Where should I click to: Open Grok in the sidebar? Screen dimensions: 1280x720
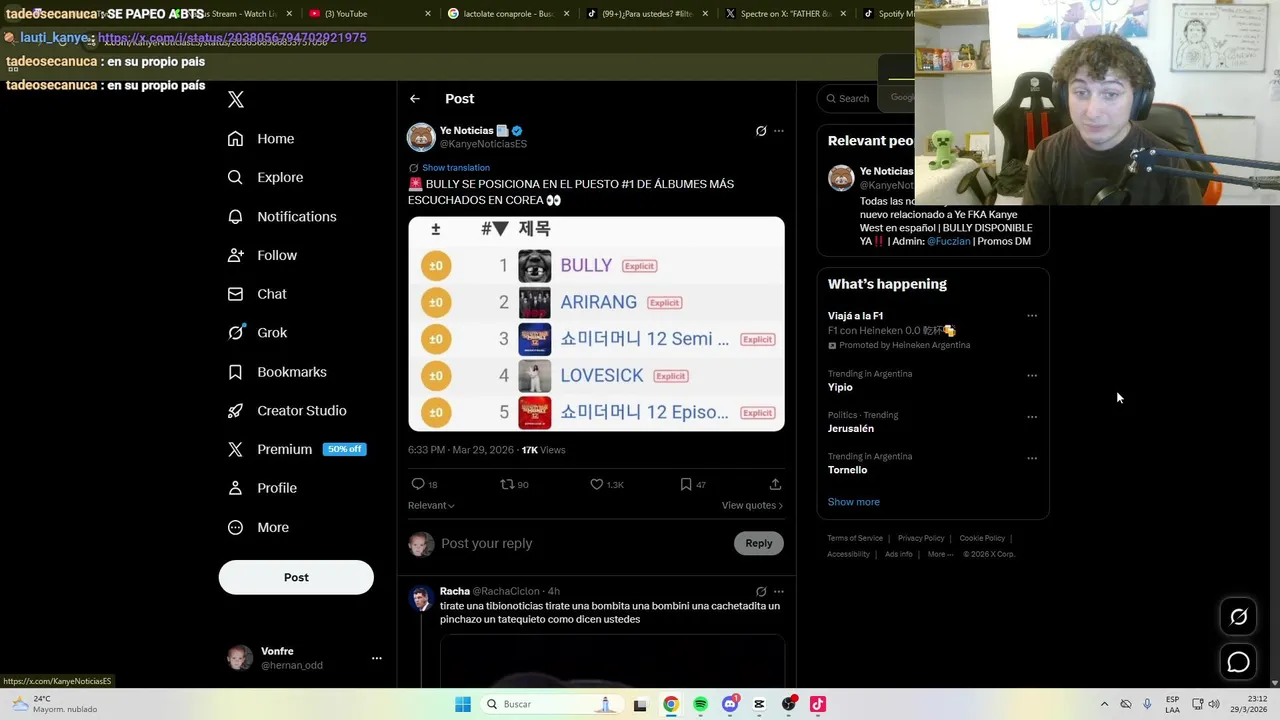click(257, 333)
